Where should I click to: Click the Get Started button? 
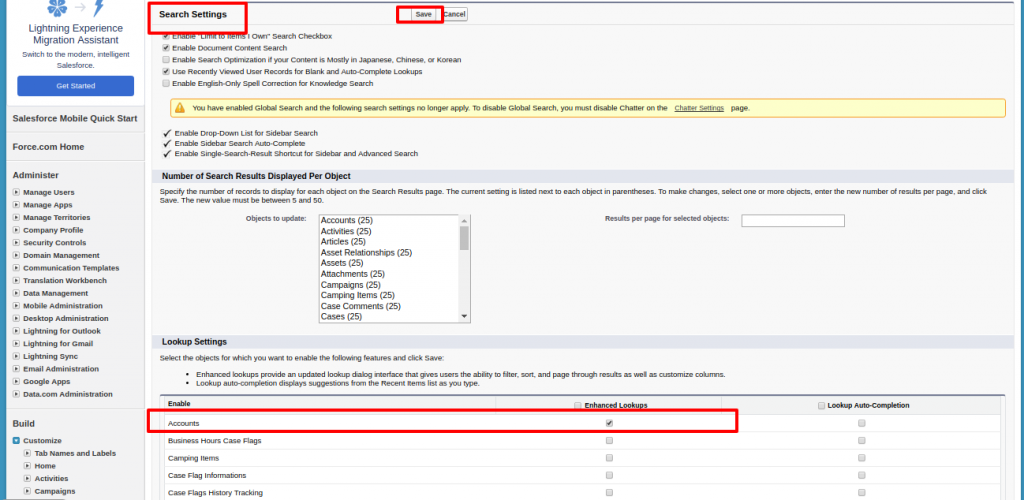[75, 86]
